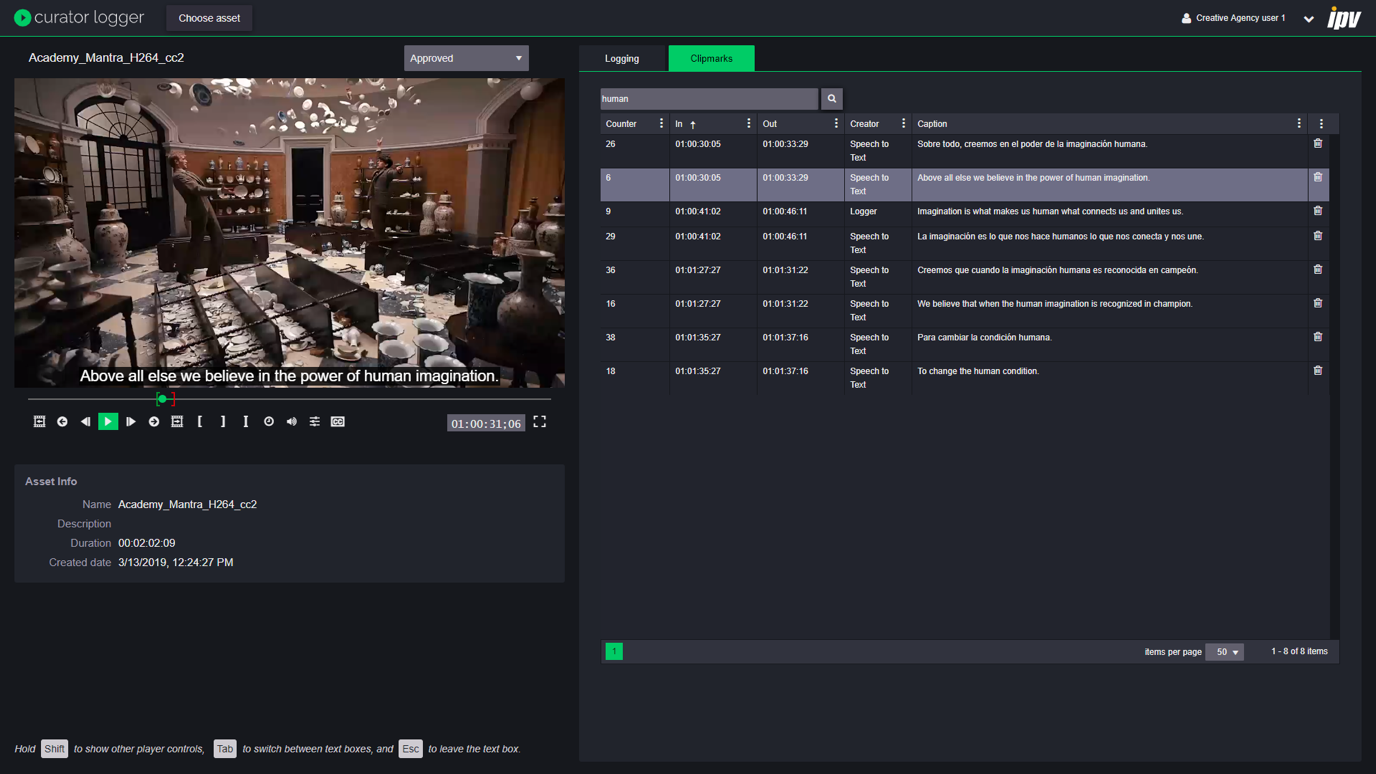Delete the clipmark with counter 38
1376x774 pixels.
click(x=1318, y=337)
